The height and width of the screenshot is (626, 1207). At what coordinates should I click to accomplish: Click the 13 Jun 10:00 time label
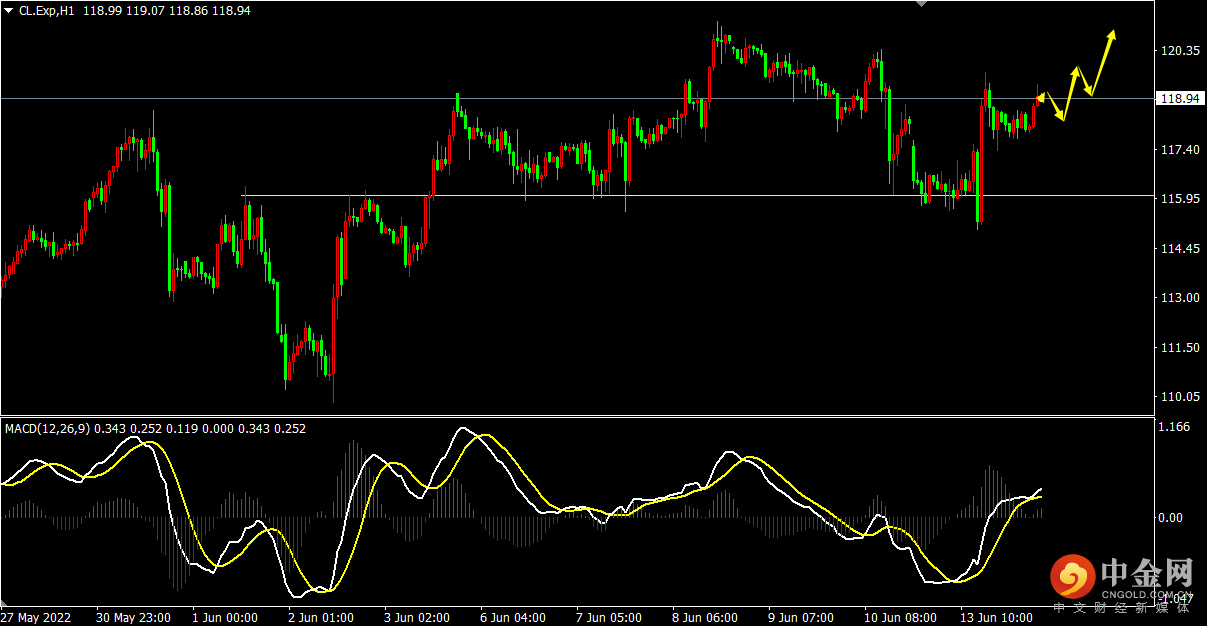[997, 618]
